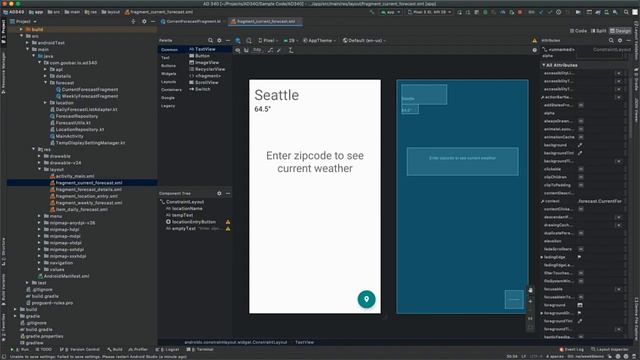Open the AppTheme dropdown
Screen dimensions: 640x360
pyautogui.click(x=319, y=40)
